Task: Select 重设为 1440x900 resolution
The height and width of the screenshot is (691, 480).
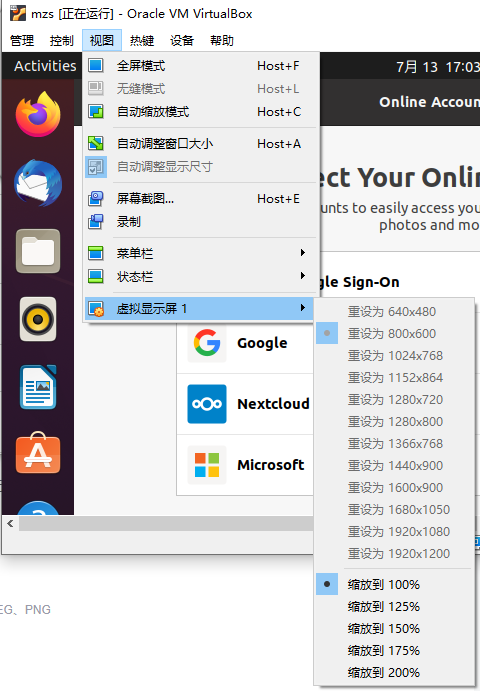Action: click(x=394, y=466)
